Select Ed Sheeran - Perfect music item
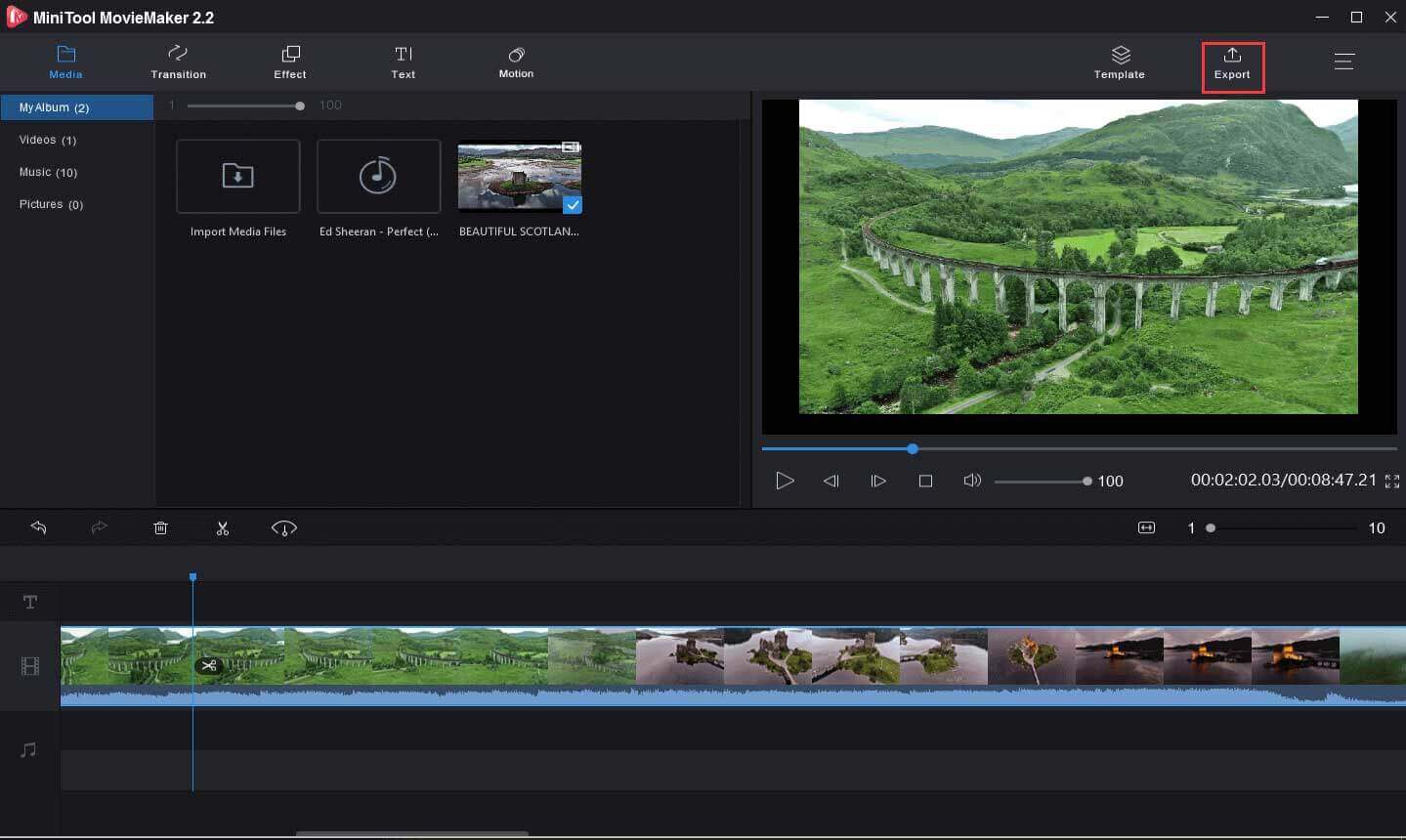This screenshot has height=840, width=1406. point(378,177)
